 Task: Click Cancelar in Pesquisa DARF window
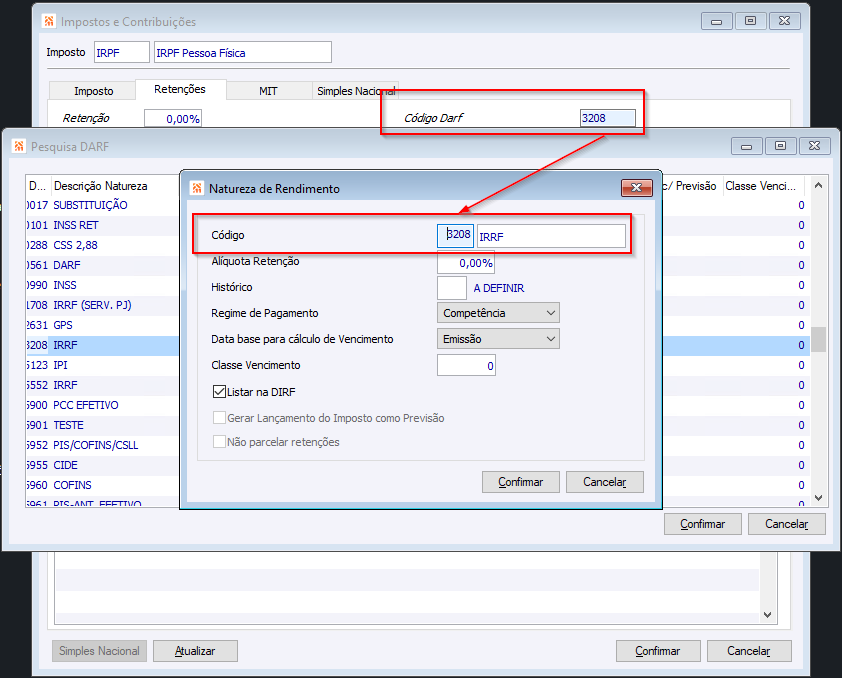pyautogui.click(x=787, y=524)
